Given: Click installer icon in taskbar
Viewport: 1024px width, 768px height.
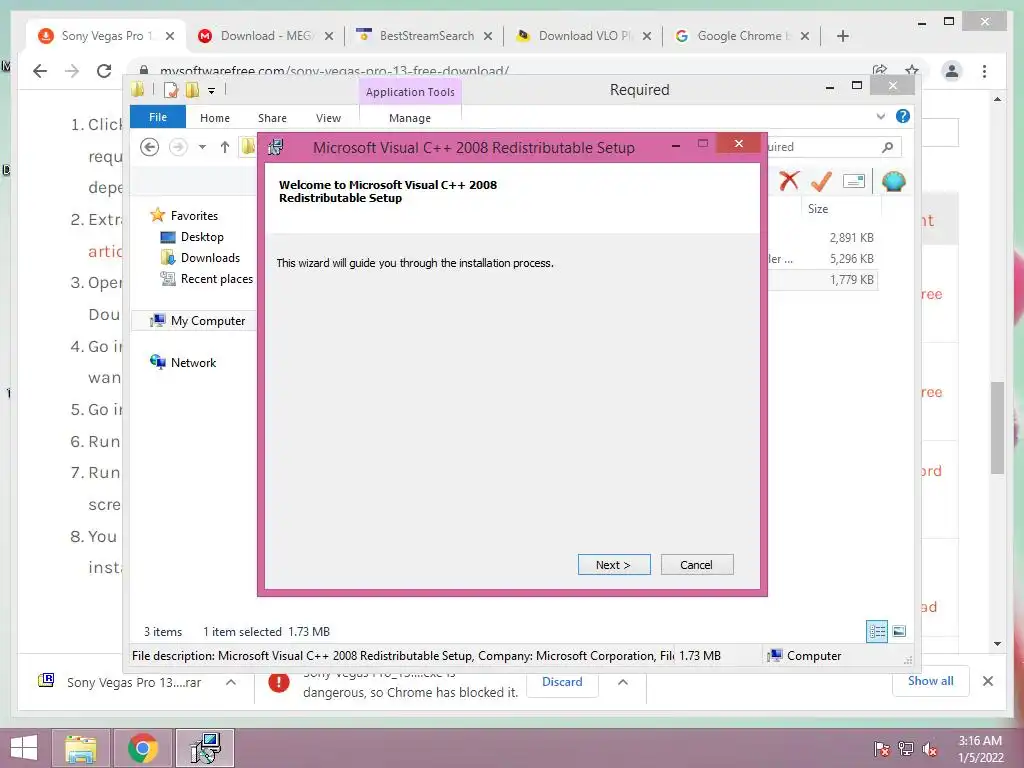Looking at the screenshot, I should [x=205, y=748].
